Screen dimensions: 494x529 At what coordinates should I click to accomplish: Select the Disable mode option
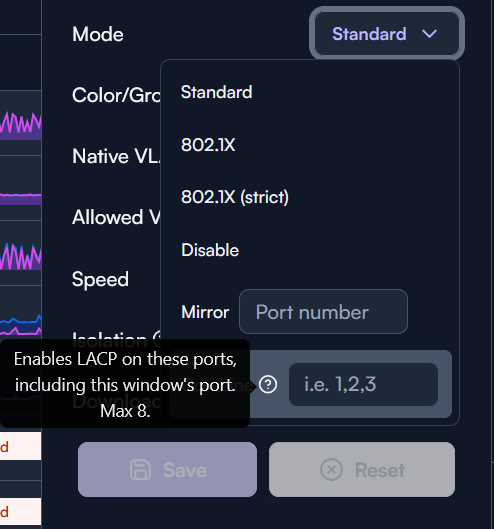coord(310,250)
